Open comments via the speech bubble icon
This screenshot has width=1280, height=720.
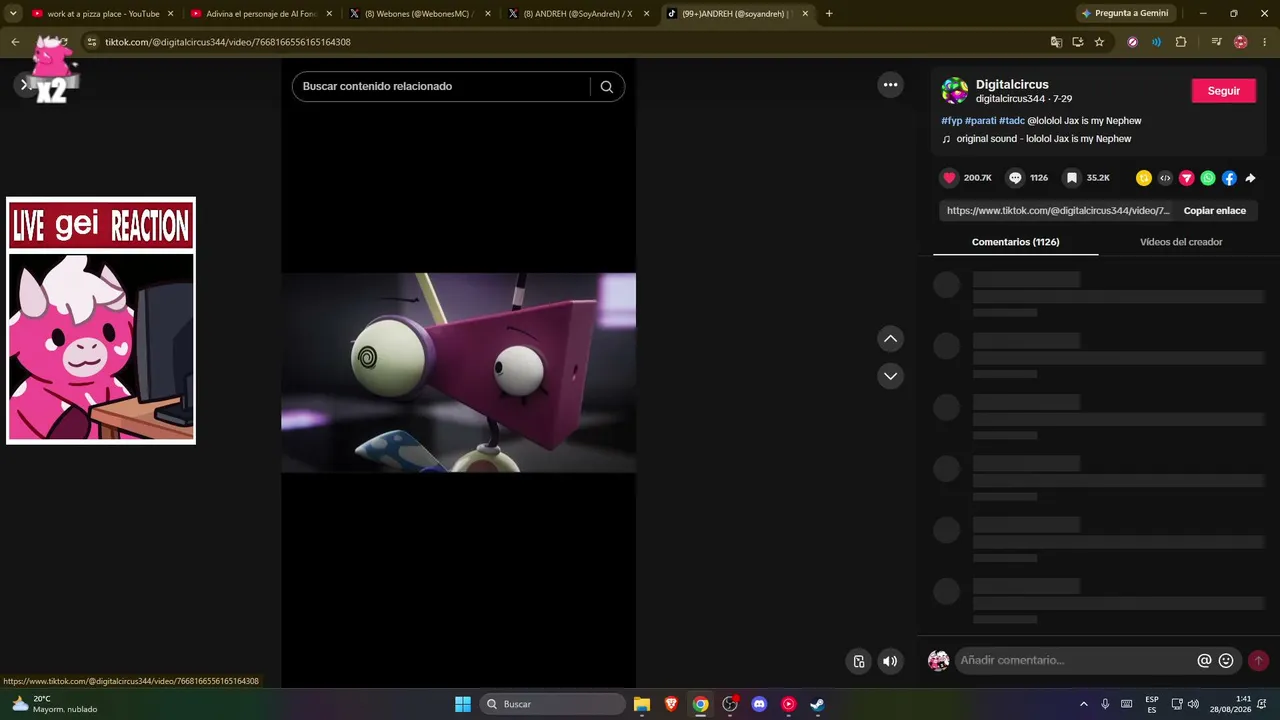[x=1015, y=178]
